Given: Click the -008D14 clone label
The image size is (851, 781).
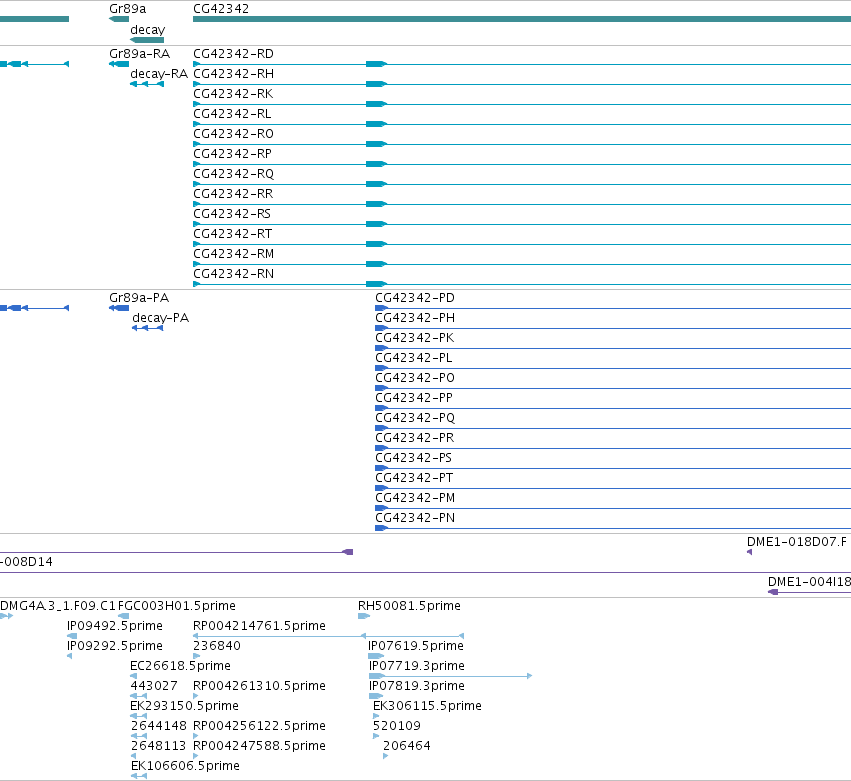Looking at the screenshot, I should pos(27,562).
